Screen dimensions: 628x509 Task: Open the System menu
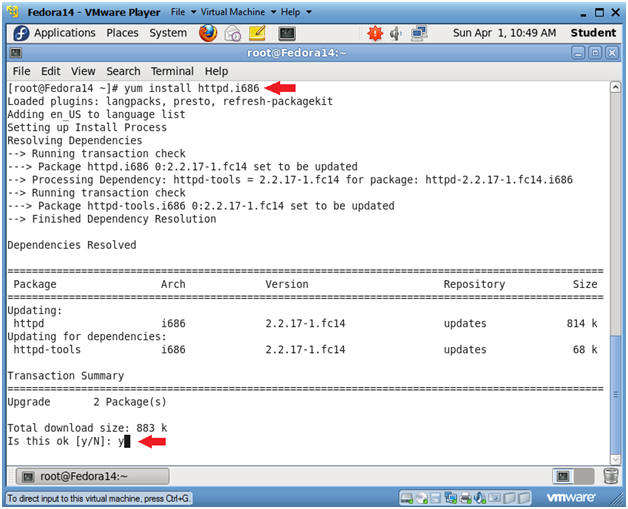[x=168, y=33]
